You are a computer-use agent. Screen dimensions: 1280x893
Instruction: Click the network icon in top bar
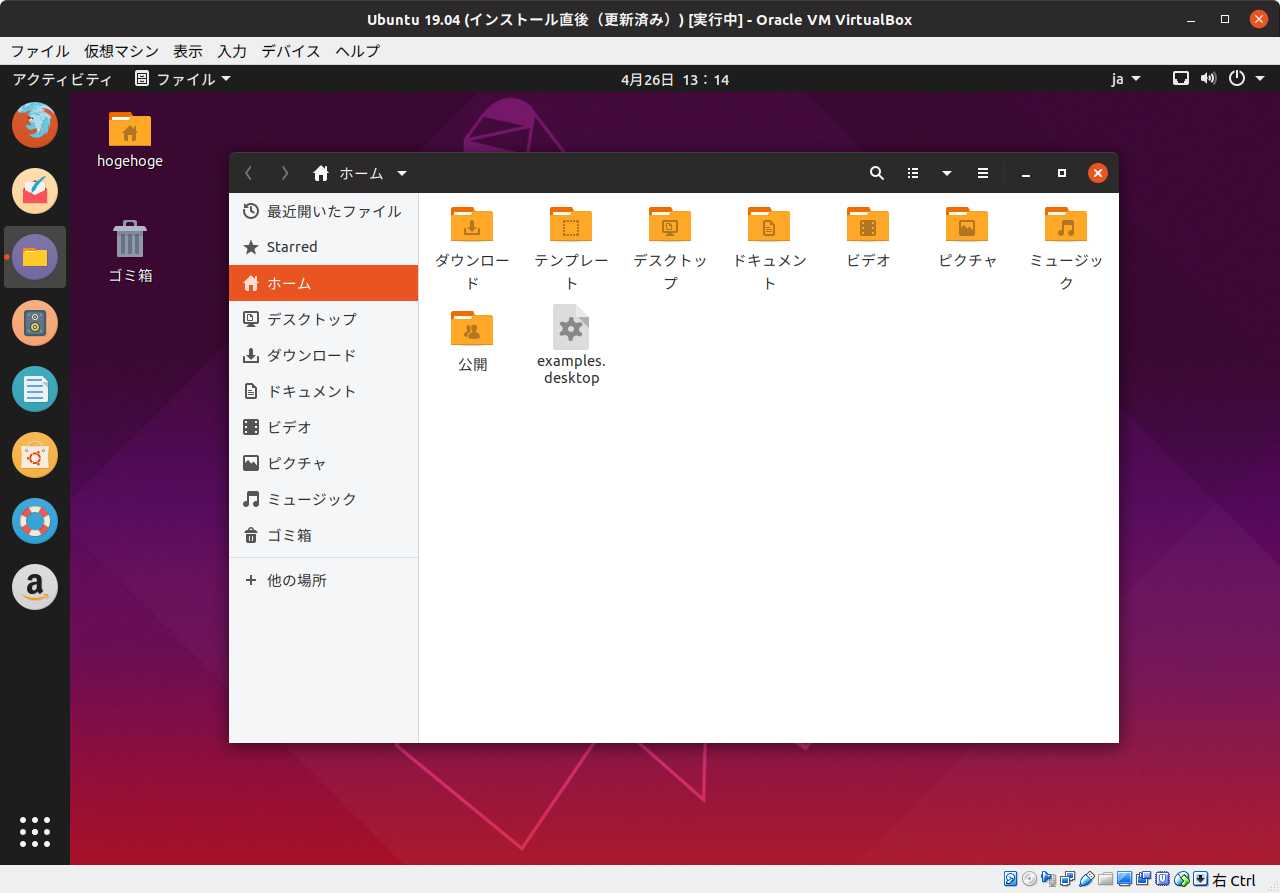pos(1181,78)
